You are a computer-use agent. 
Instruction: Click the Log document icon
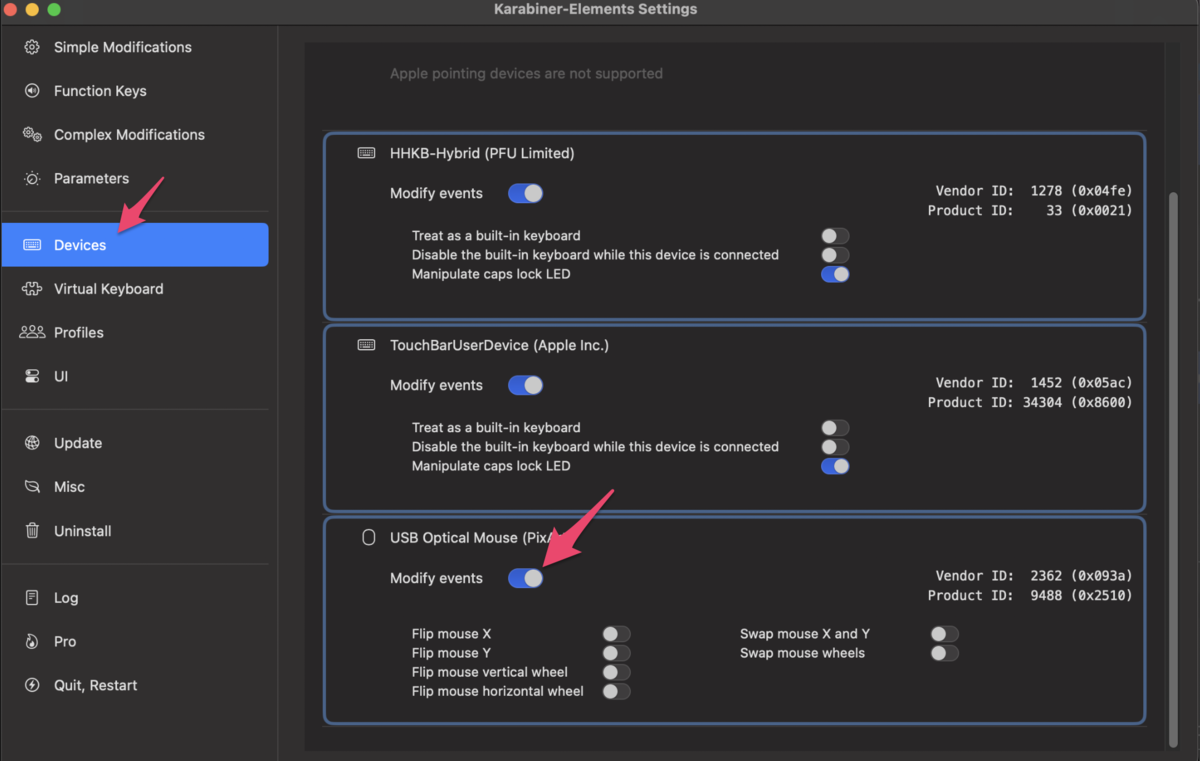(x=32, y=598)
